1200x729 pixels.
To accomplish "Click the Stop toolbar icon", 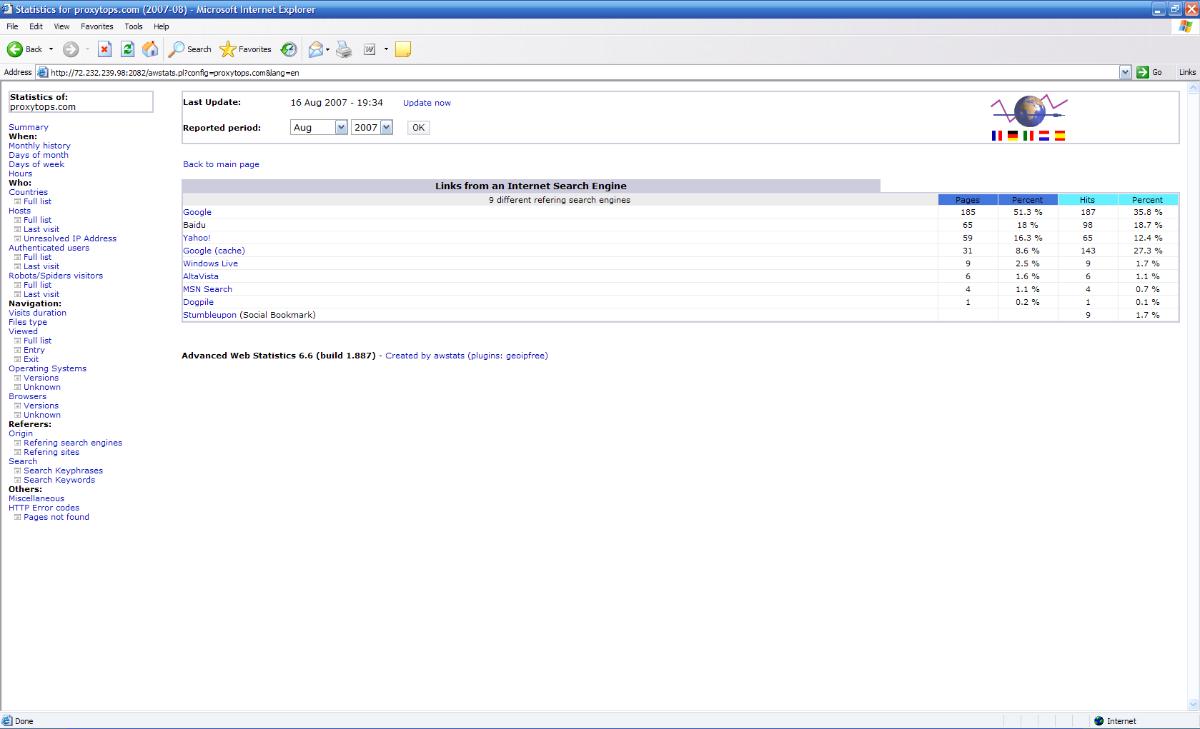I will pos(104,49).
